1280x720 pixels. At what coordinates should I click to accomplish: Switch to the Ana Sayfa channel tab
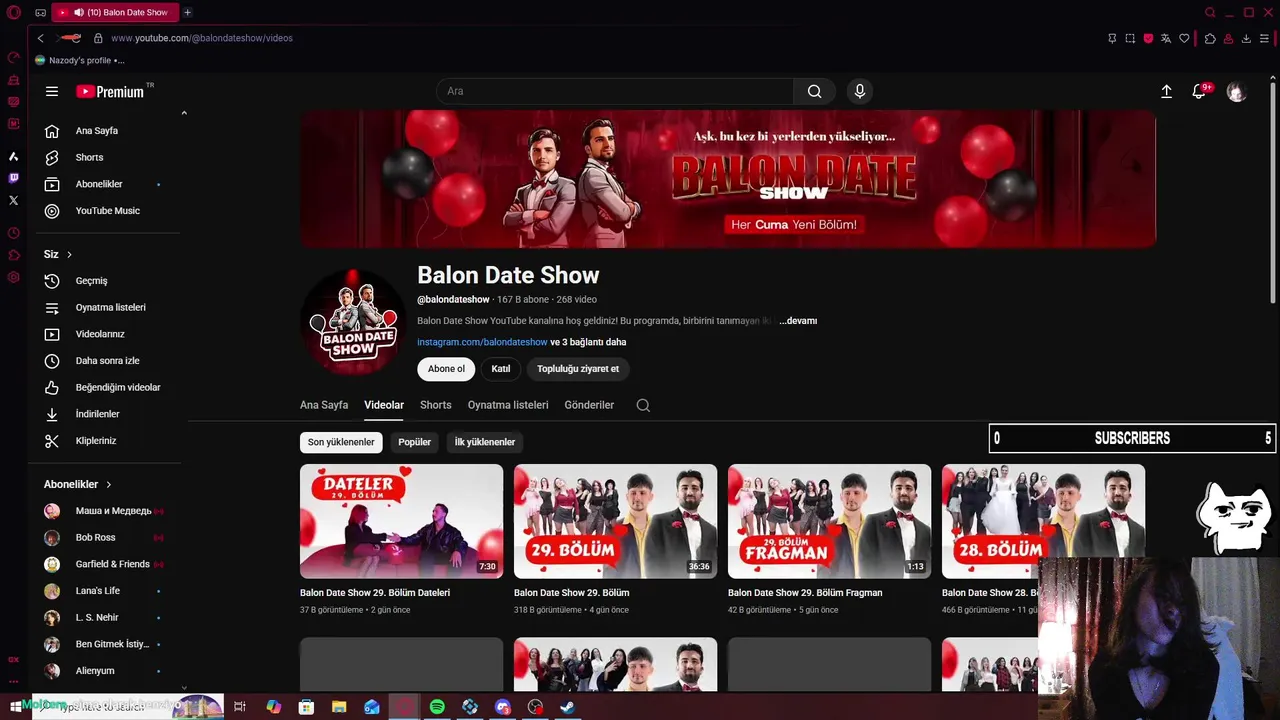(324, 405)
